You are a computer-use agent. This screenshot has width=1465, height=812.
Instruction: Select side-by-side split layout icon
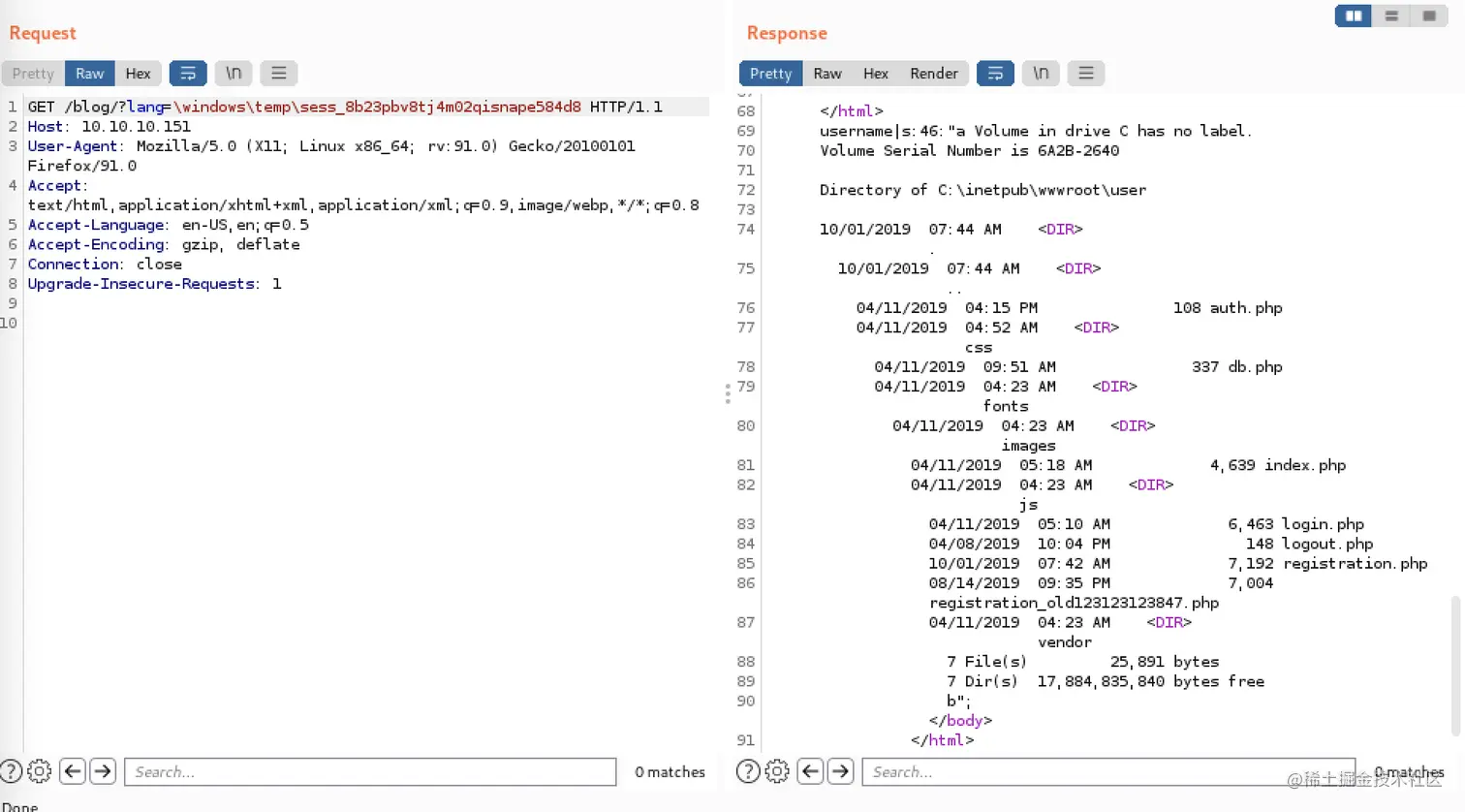click(1354, 16)
